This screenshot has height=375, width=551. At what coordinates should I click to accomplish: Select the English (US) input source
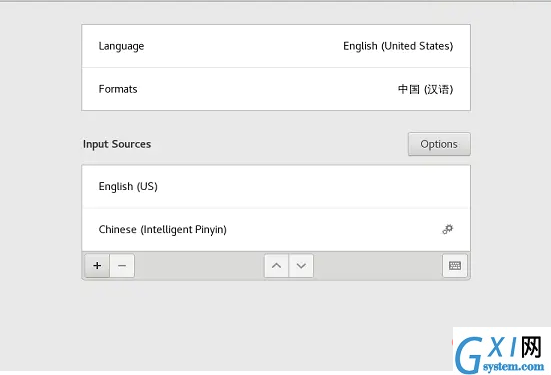(276, 187)
